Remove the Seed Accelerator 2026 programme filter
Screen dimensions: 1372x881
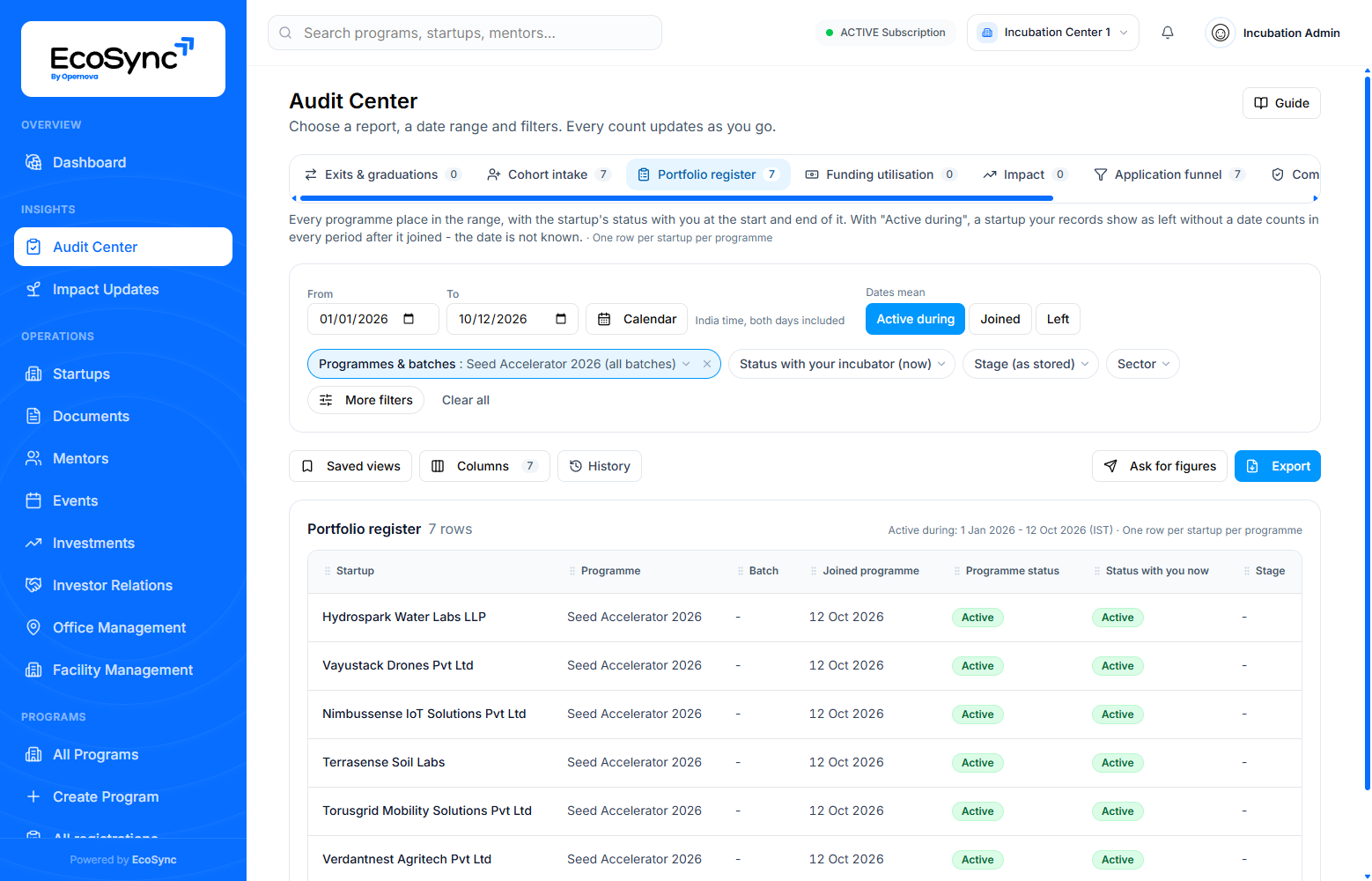tap(707, 364)
